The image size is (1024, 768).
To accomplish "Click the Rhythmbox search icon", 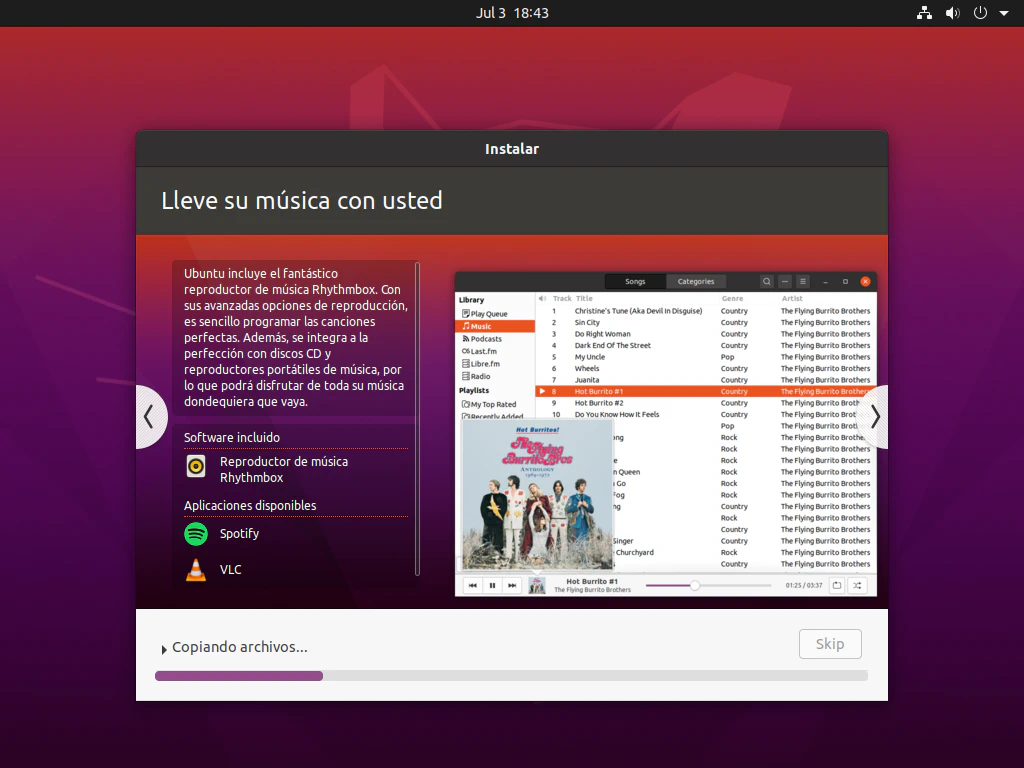I will [x=767, y=281].
